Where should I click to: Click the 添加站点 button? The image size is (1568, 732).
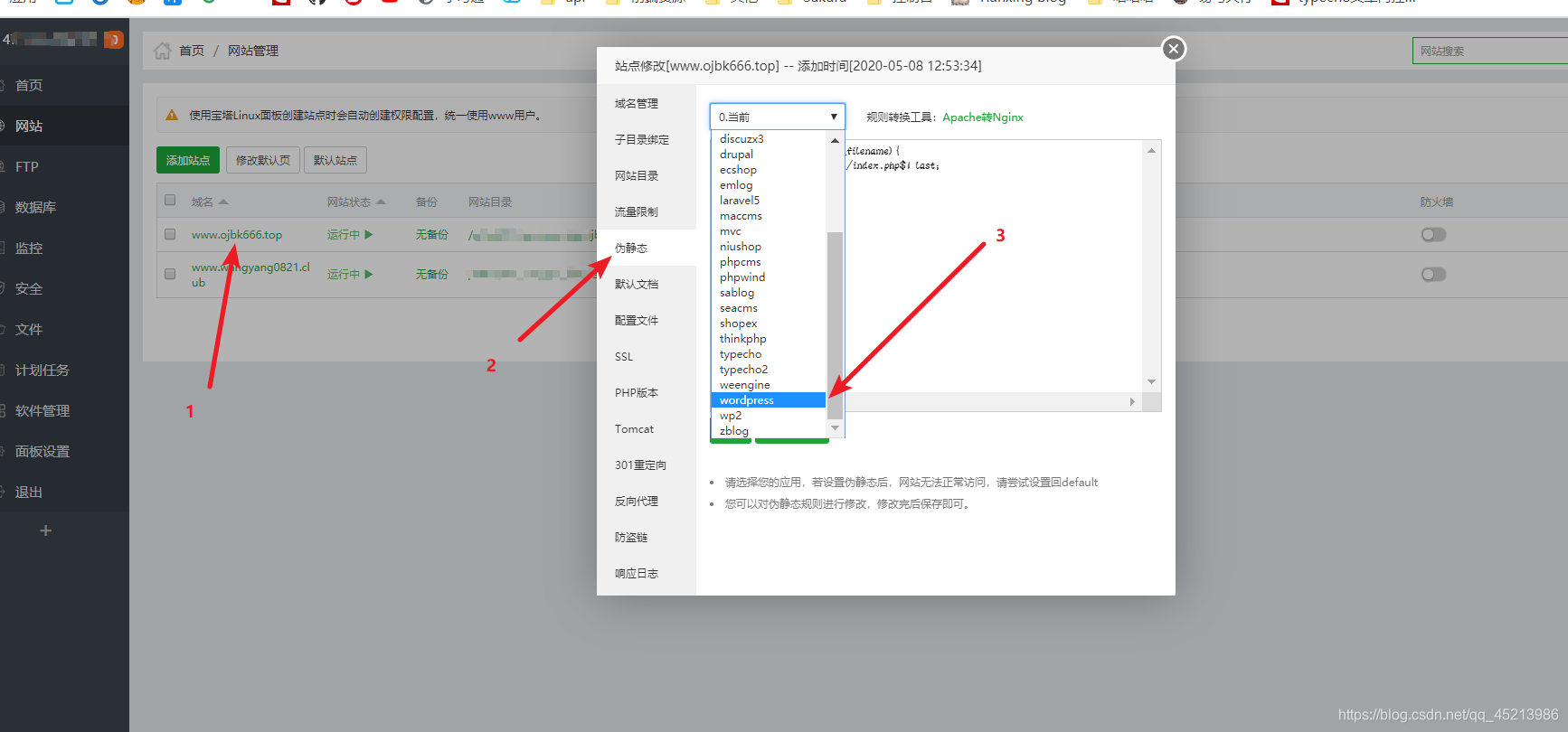[x=188, y=160]
